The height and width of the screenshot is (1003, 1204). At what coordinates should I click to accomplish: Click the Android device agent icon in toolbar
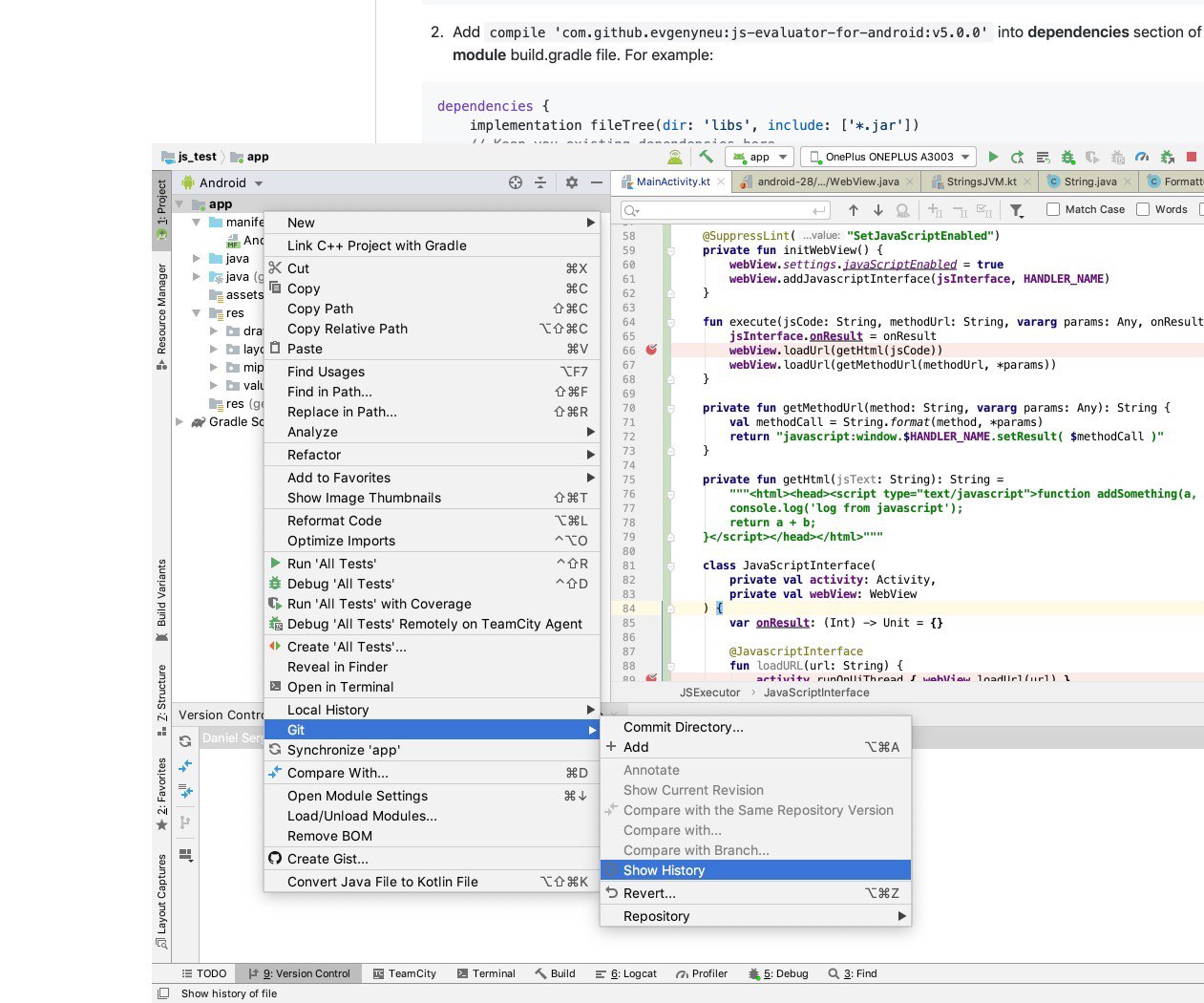(675, 157)
